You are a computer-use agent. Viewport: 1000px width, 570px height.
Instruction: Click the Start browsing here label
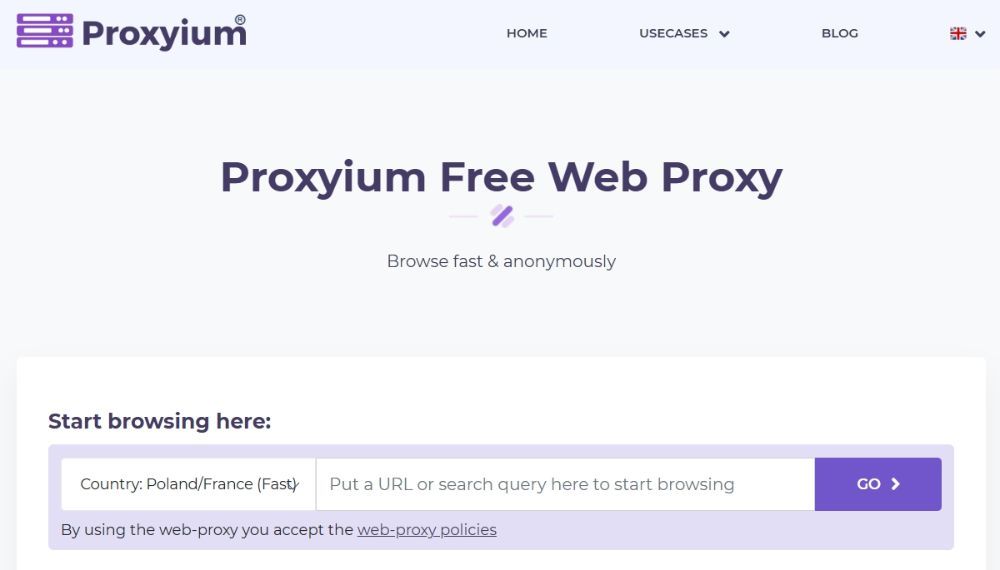point(160,421)
